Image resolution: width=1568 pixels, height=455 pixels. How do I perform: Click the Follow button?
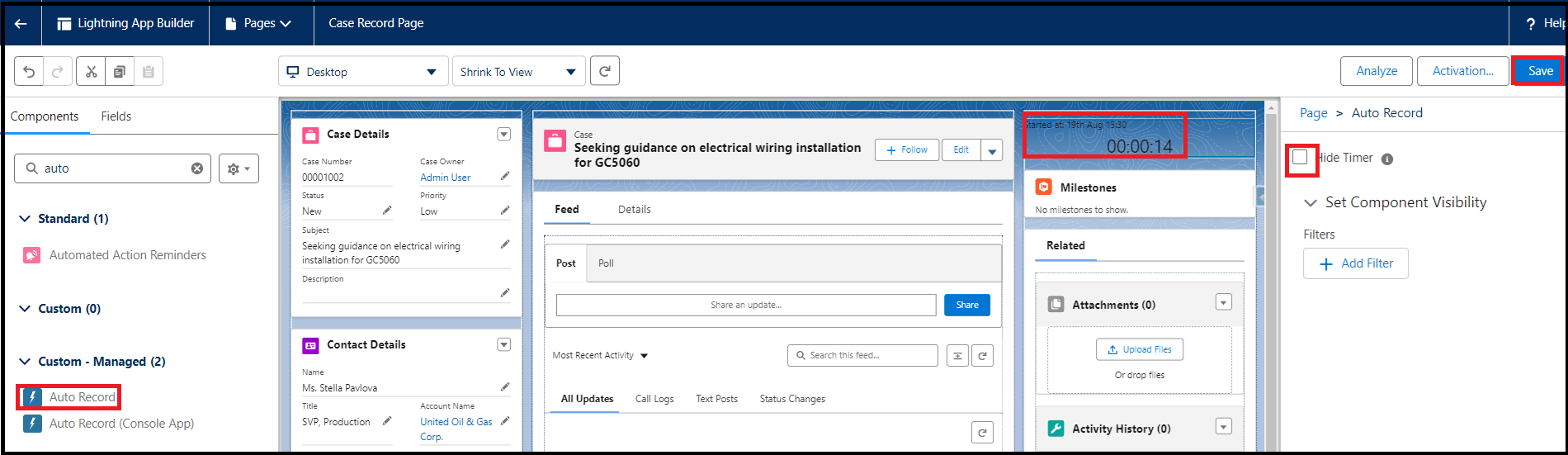[907, 149]
